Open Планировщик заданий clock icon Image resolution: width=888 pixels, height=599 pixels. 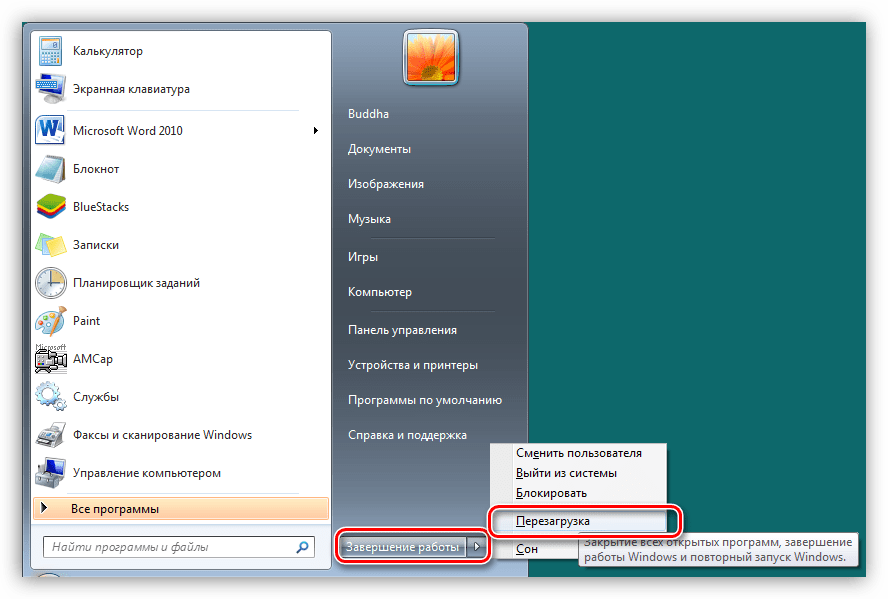coord(50,283)
